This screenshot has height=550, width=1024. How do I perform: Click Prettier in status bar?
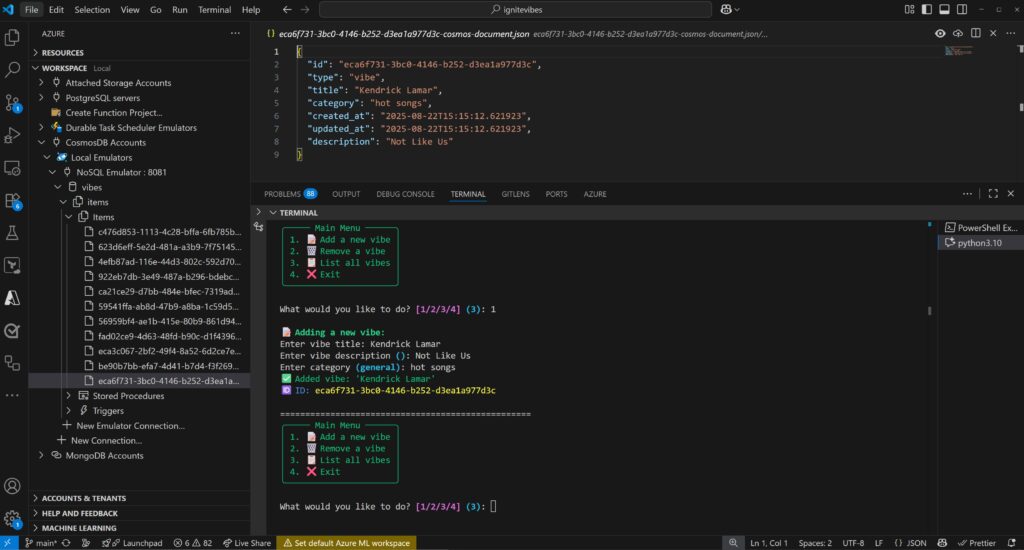point(977,543)
